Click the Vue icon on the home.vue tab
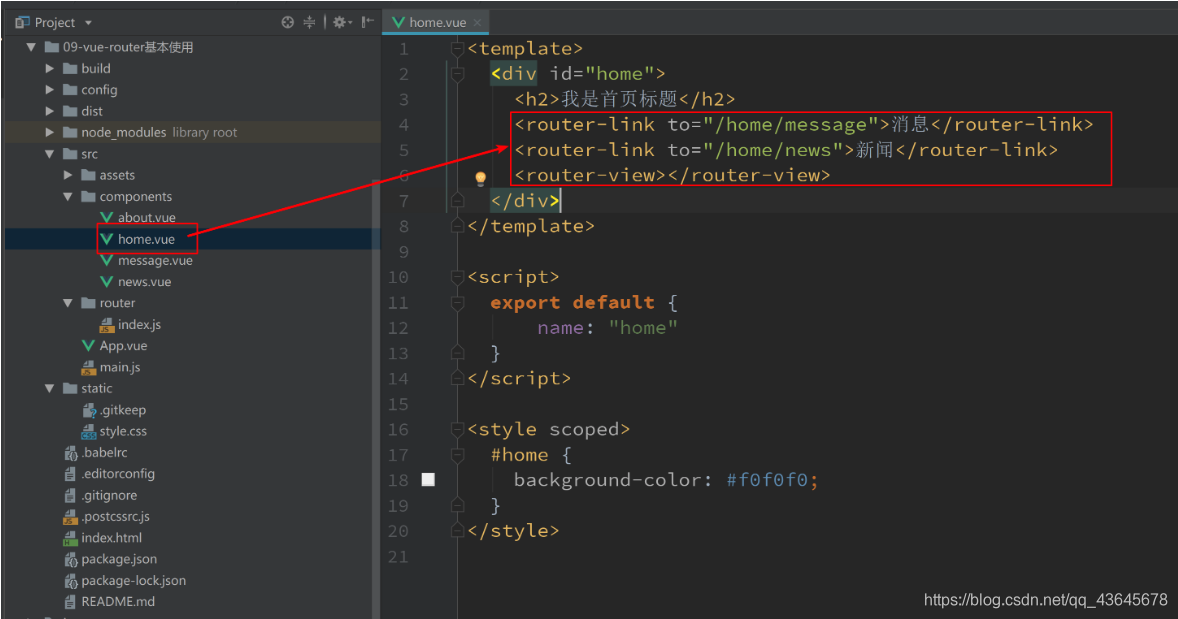Viewport: 1178px width, 619px height. pos(398,23)
